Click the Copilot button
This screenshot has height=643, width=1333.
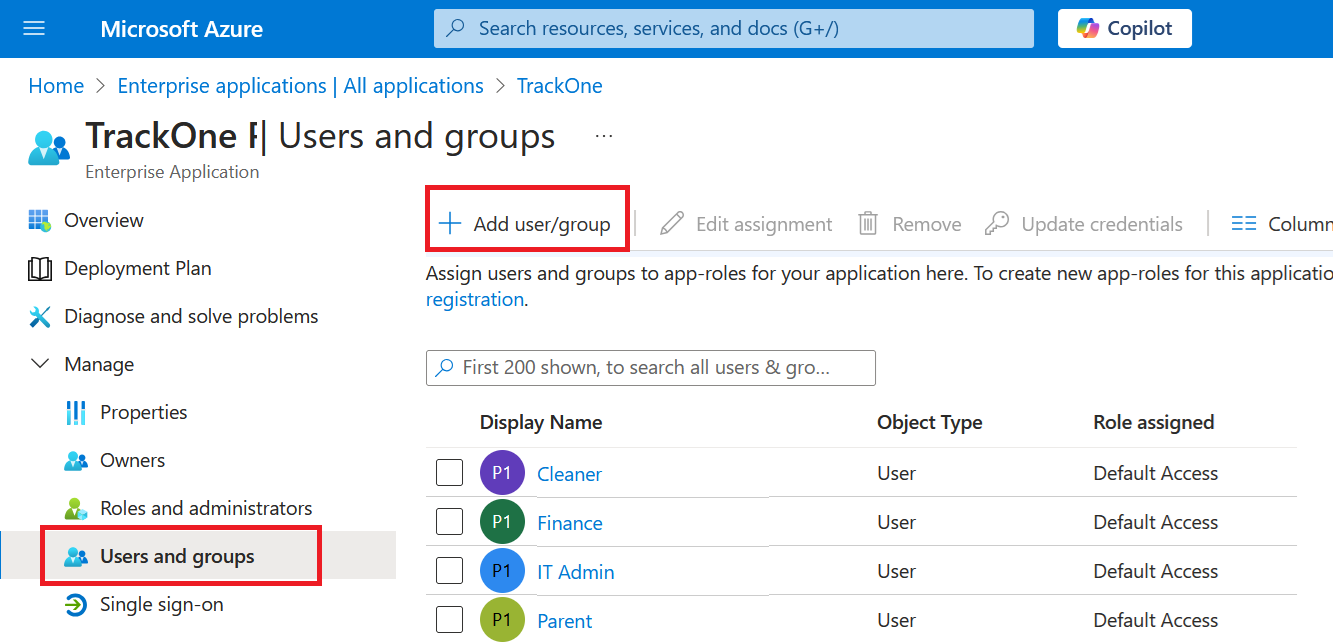coord(1125,29)
